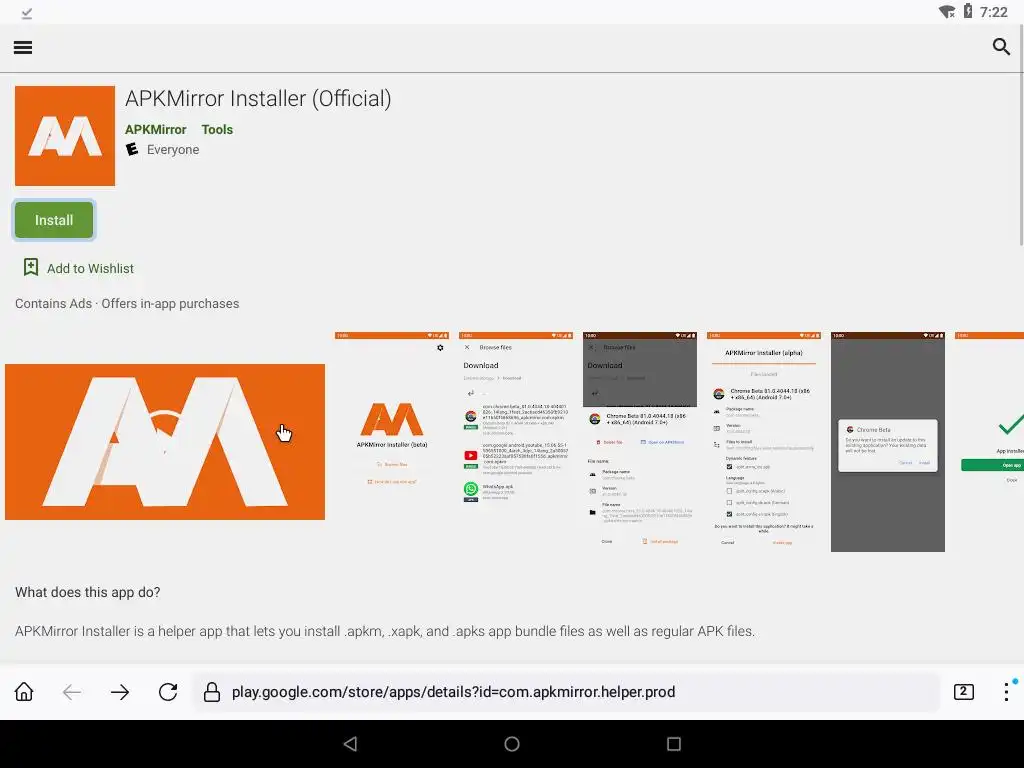
Task: Go to the browser home page
Action: (24, 692)
